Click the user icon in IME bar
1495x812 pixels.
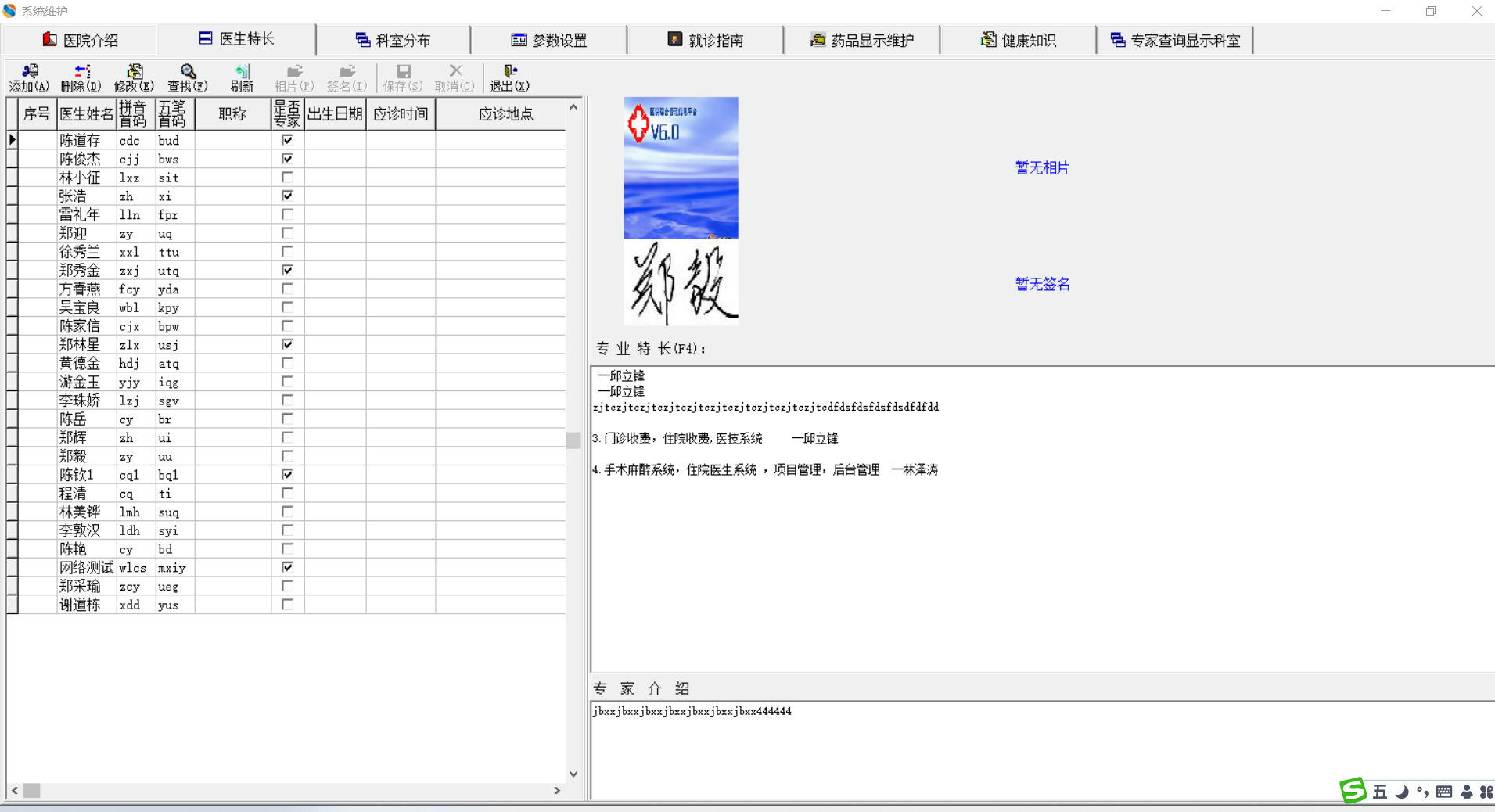(1467, 792)
